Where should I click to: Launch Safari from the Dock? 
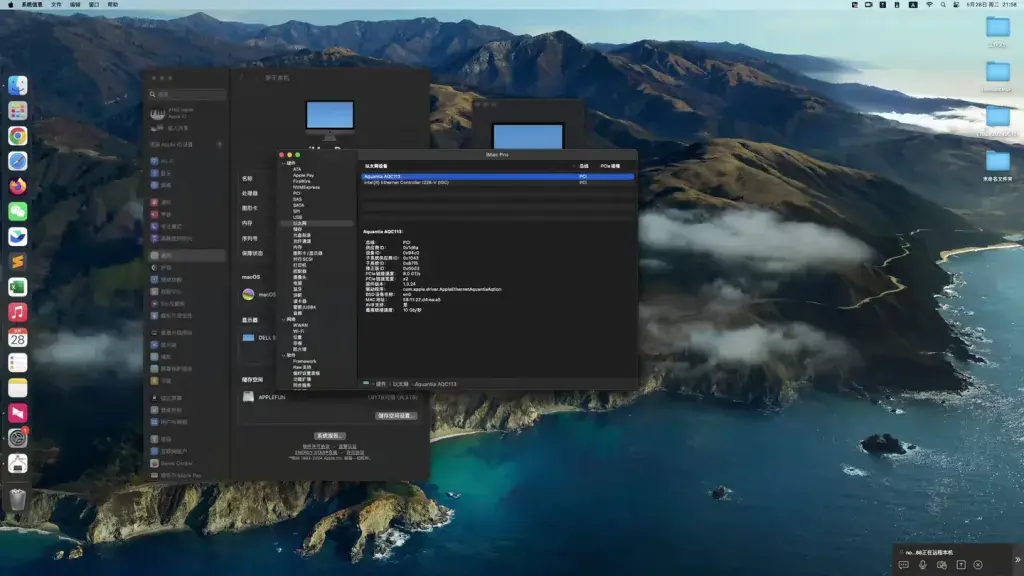pos(18,161)
